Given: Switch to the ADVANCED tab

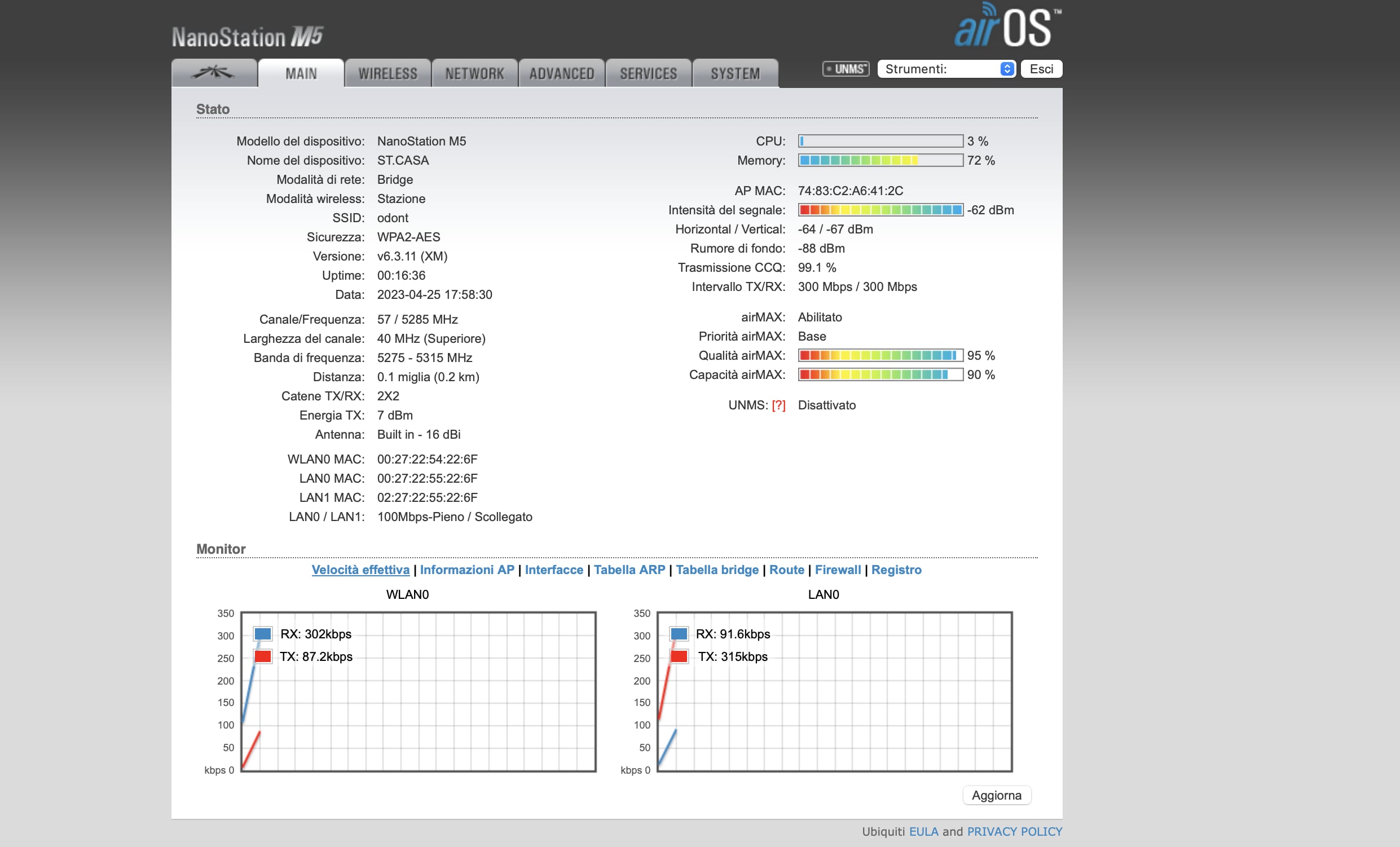Looking at the screenshot, I should (562, 73).
